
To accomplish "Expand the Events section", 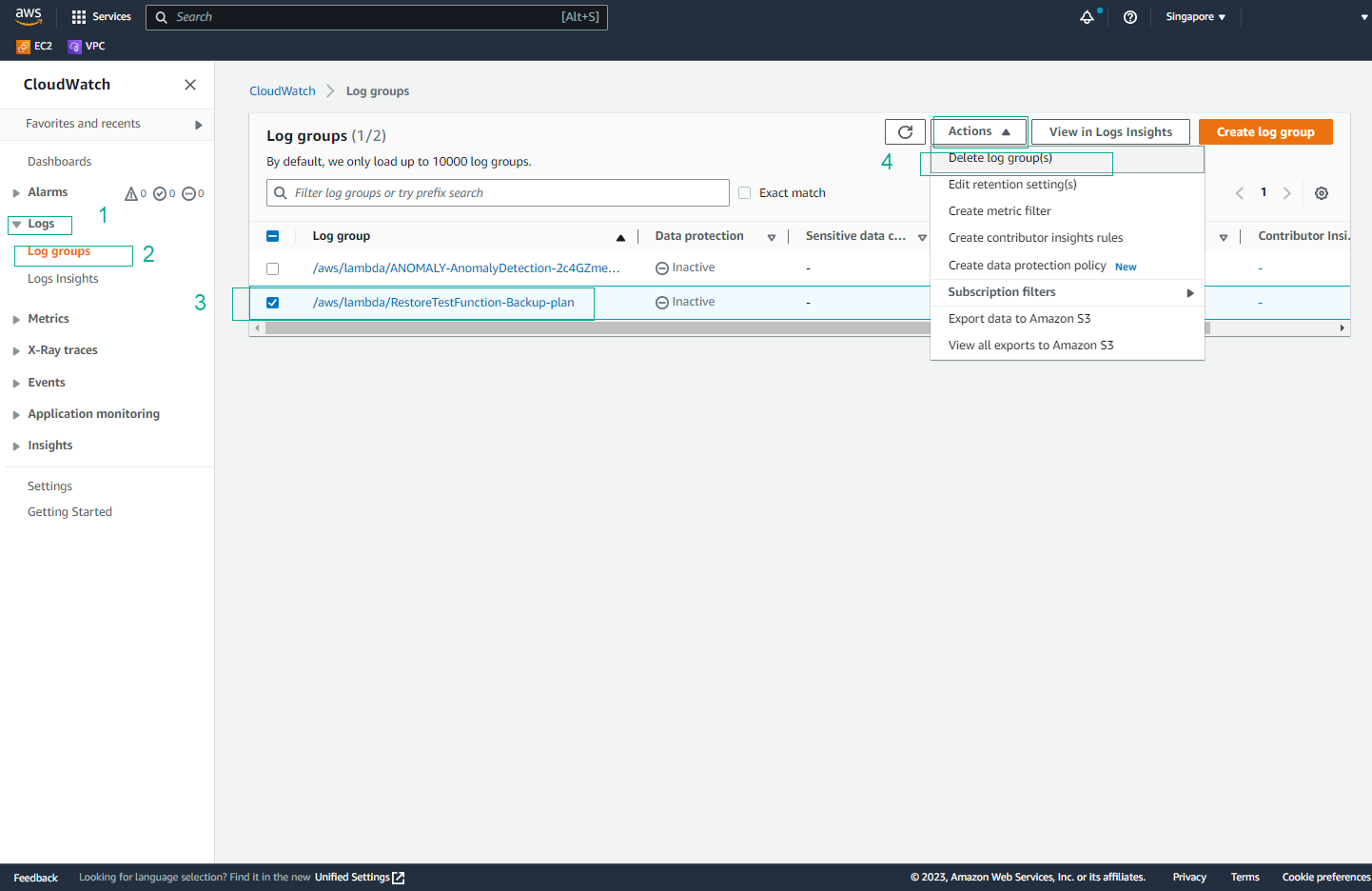I will [16, 384].
